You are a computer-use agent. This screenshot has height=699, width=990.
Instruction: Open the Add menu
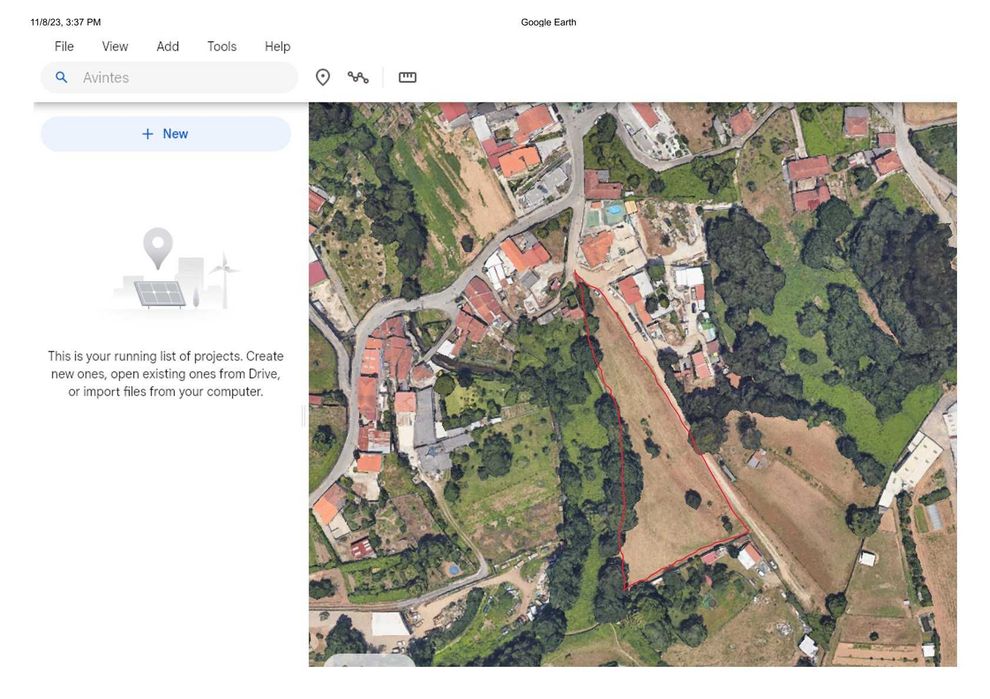tap(168, 47)
